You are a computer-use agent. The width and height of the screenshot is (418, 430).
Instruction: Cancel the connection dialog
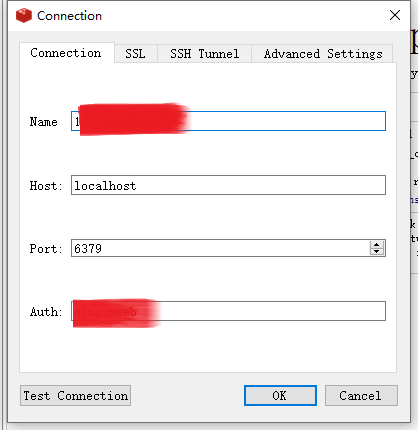click(x=361, y=396)
